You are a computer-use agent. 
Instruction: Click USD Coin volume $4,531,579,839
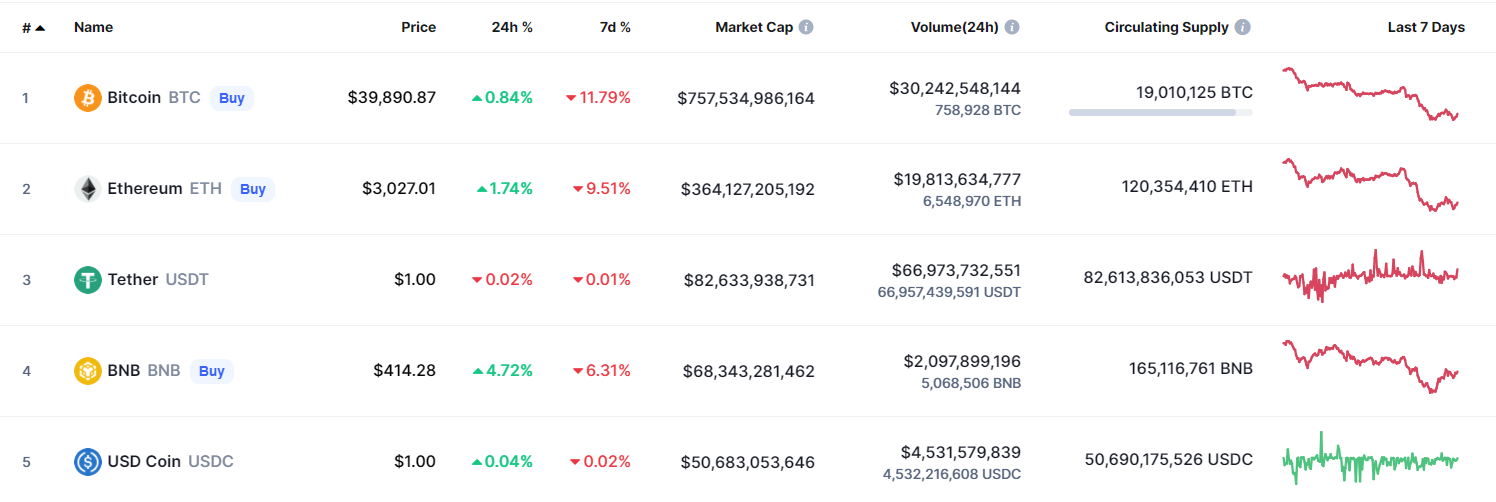960,452
